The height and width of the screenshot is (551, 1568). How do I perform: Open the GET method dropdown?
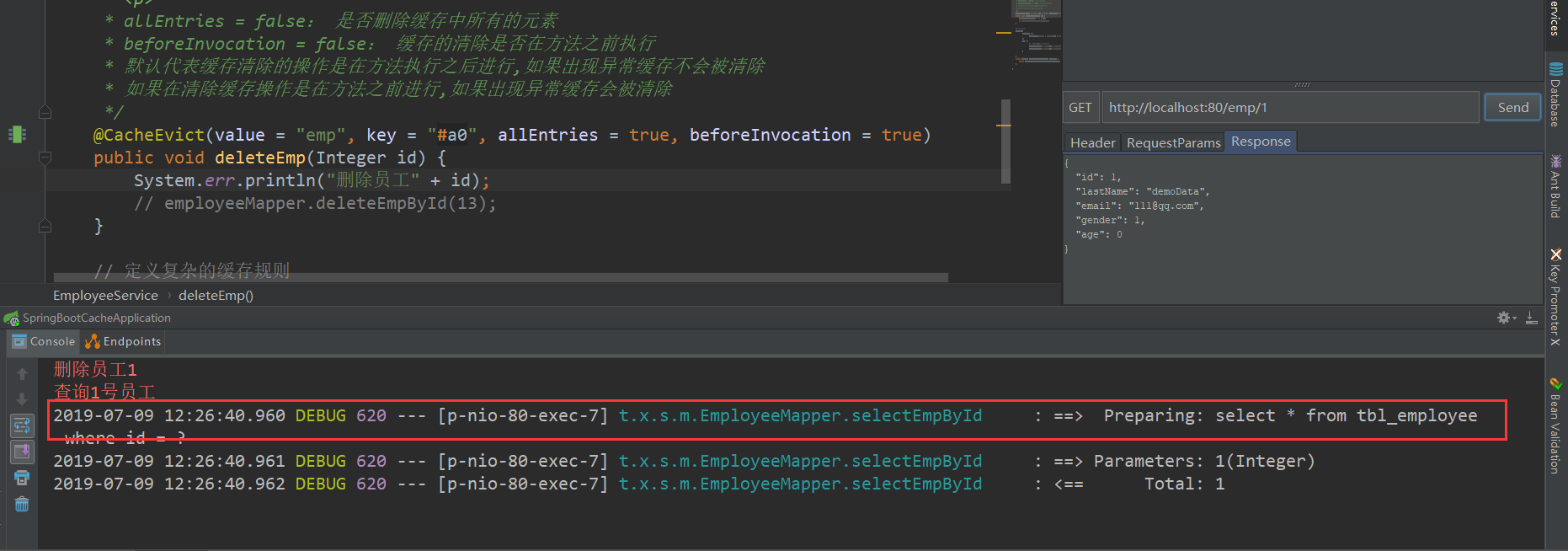(x=1080, y=107)
